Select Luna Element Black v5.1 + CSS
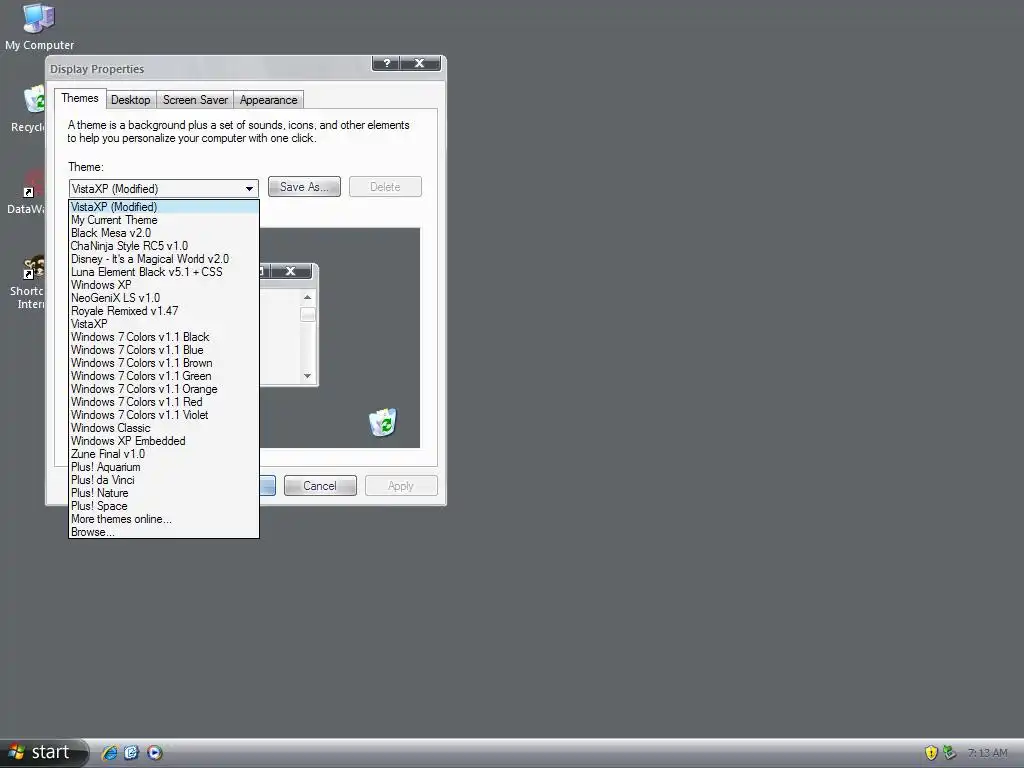 (x=164, y=272)
